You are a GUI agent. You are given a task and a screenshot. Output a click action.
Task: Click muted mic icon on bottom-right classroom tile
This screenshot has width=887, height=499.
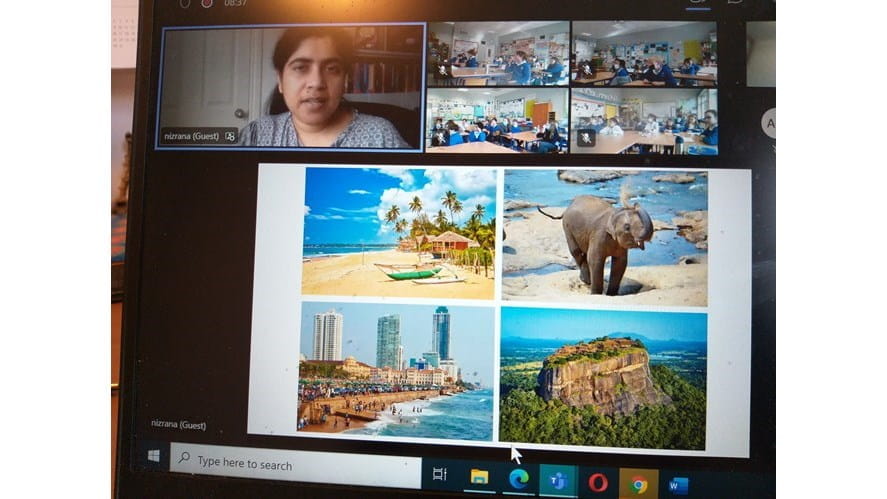[x=586, y=138]
